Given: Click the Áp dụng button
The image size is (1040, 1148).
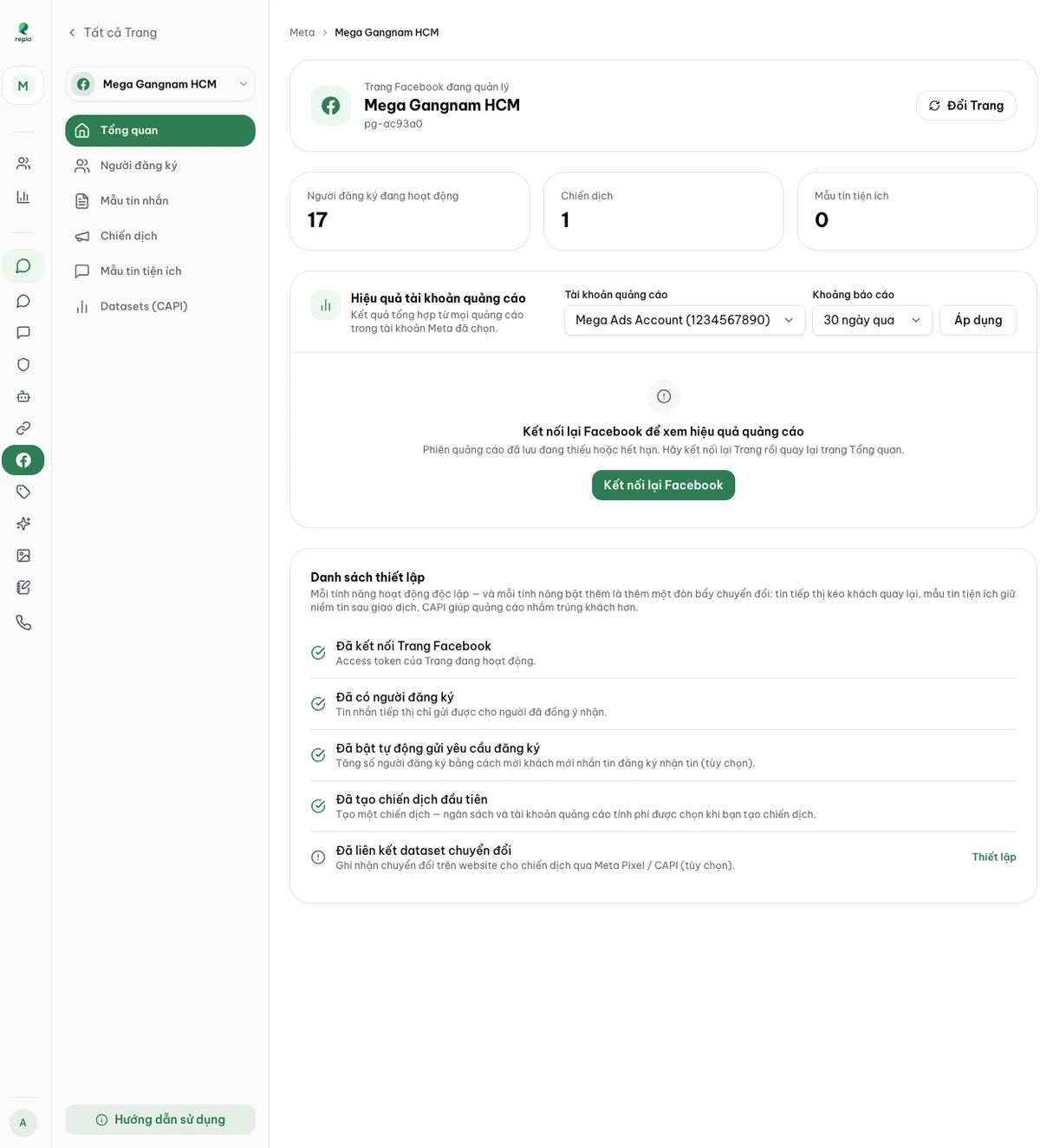Looking at the screenshot, I should pyautogui.click(x=978, y=320).
